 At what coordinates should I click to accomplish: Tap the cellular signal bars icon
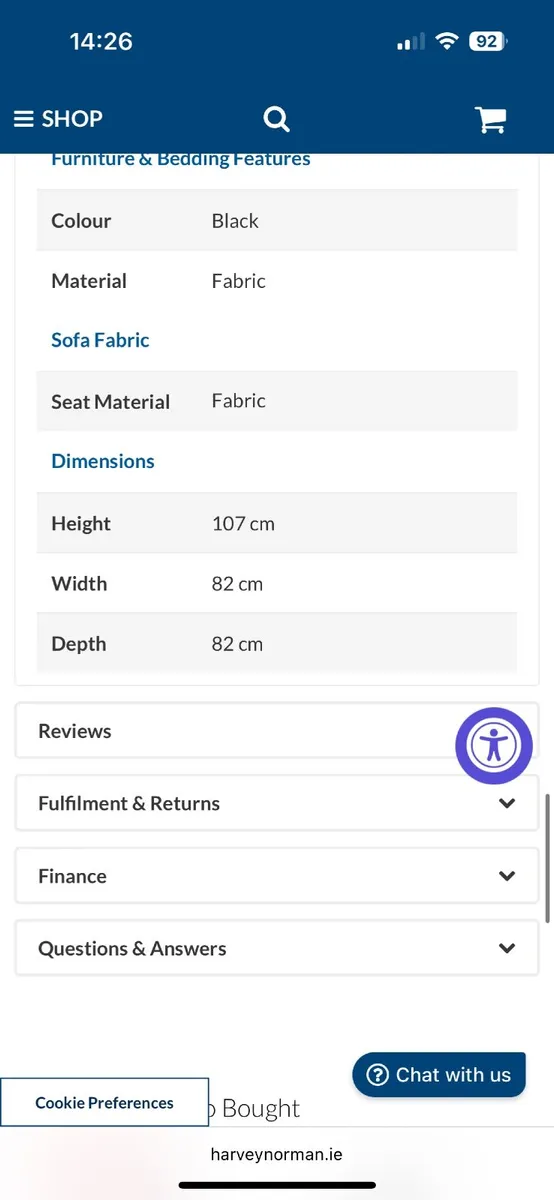point(411,43)
